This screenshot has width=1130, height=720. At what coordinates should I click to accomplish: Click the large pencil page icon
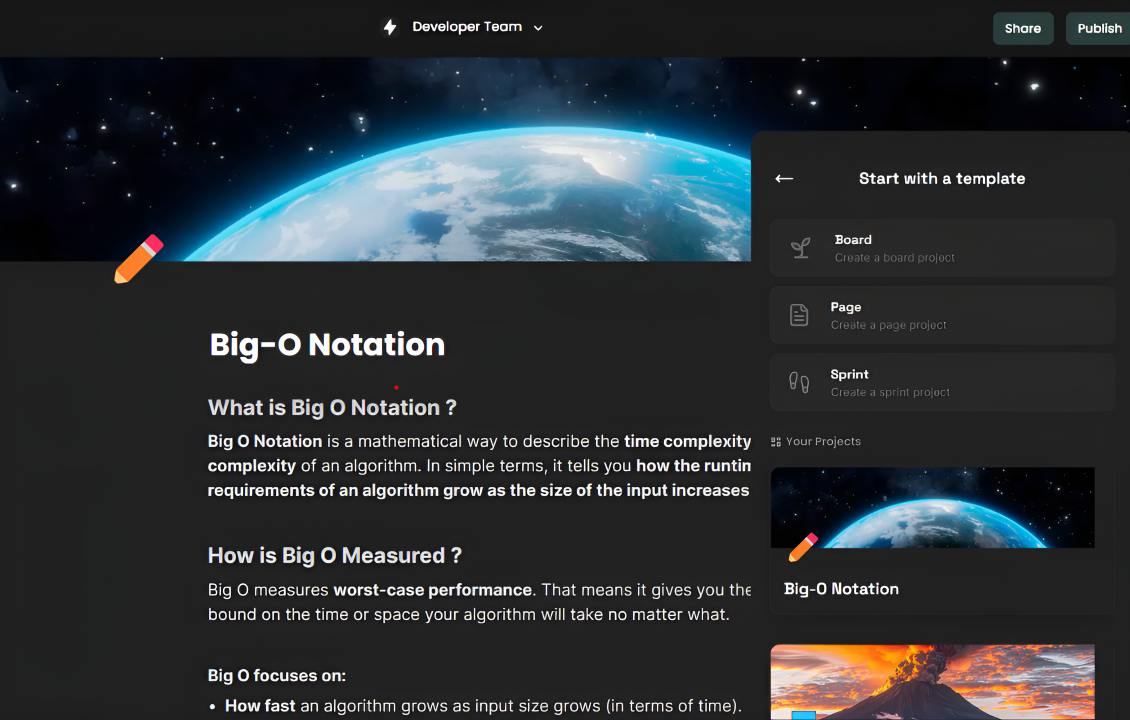138,259
